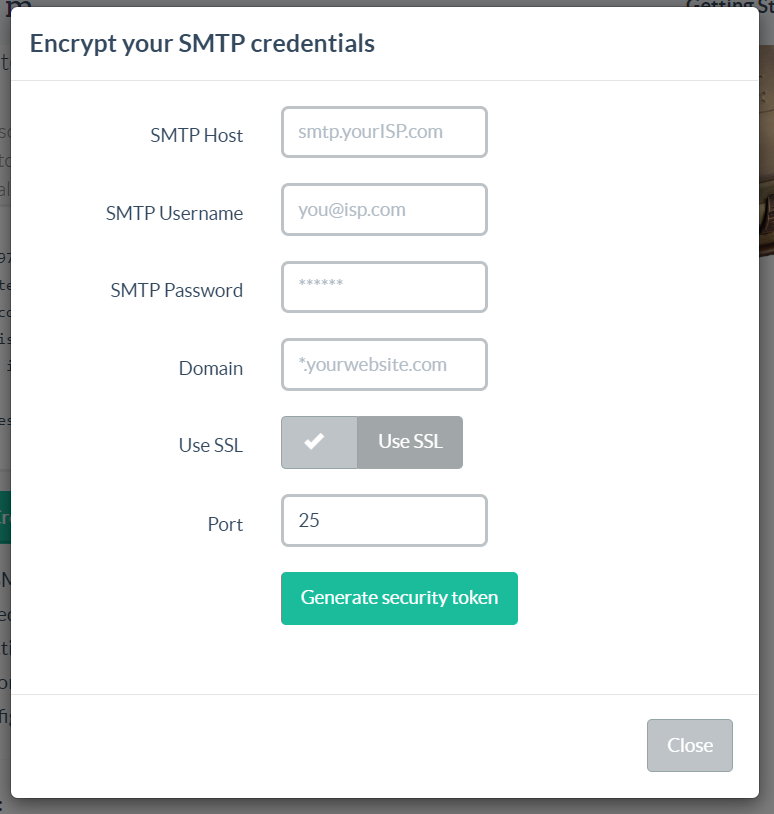Click the Domain label
This screenshot has height=814, width=774.
coord(210,368)
